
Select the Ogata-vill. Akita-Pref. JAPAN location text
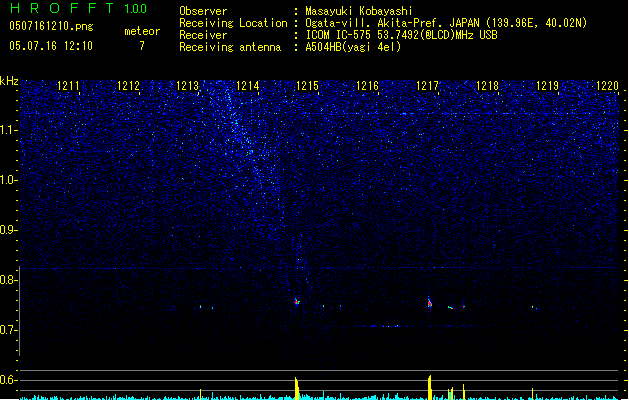pos(446,23)
